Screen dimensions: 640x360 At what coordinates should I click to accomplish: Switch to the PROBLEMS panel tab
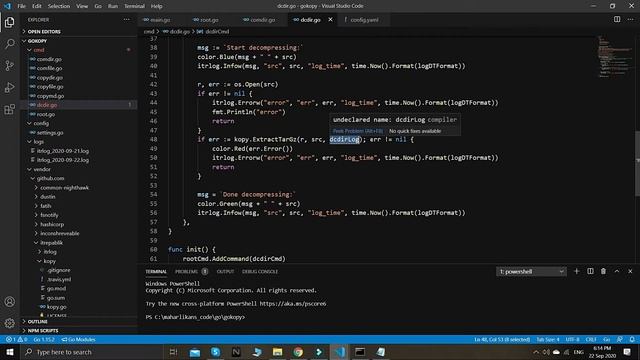coord(187,271)
